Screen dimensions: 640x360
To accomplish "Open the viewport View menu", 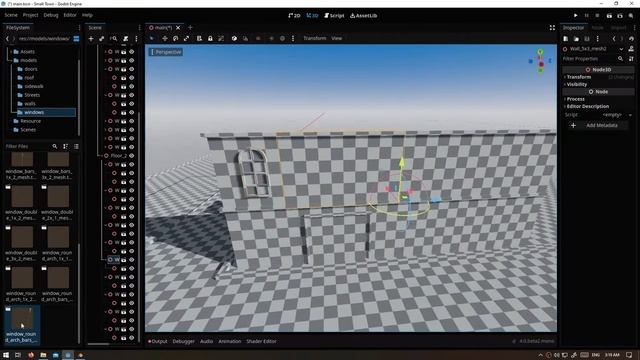I will (x=336, y=38).
